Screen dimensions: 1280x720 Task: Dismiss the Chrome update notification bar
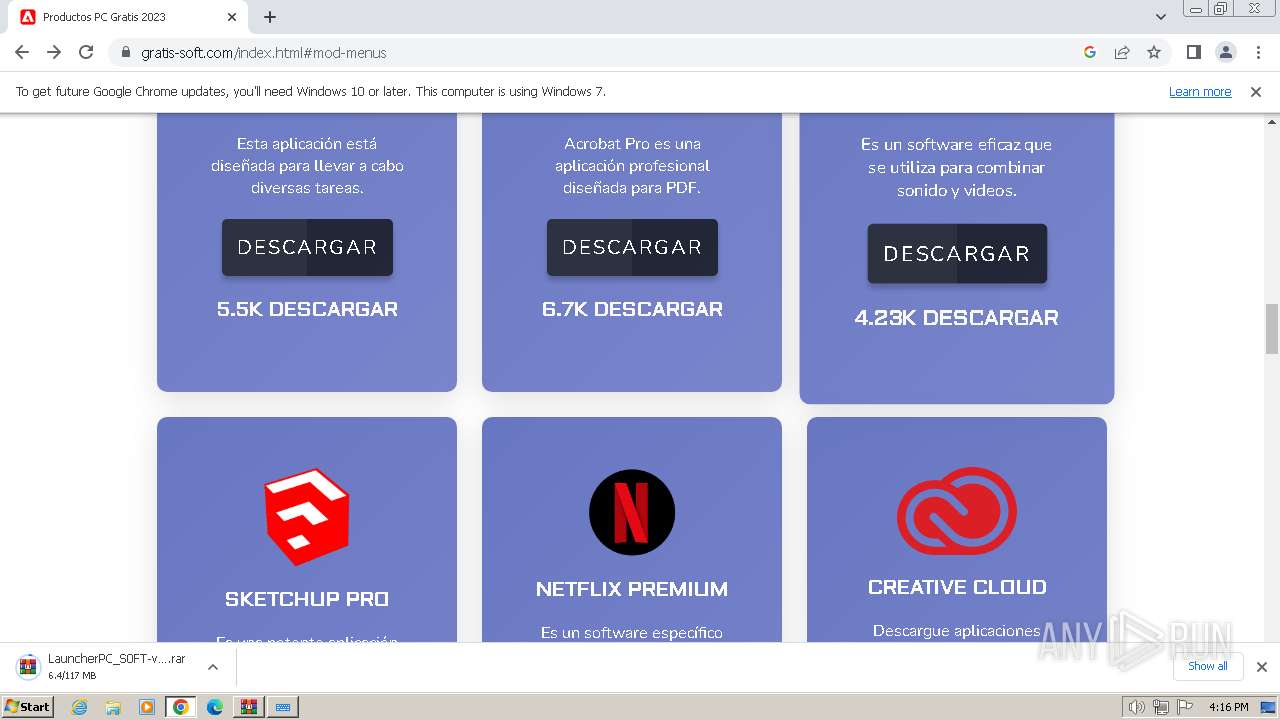point(1256,91)
